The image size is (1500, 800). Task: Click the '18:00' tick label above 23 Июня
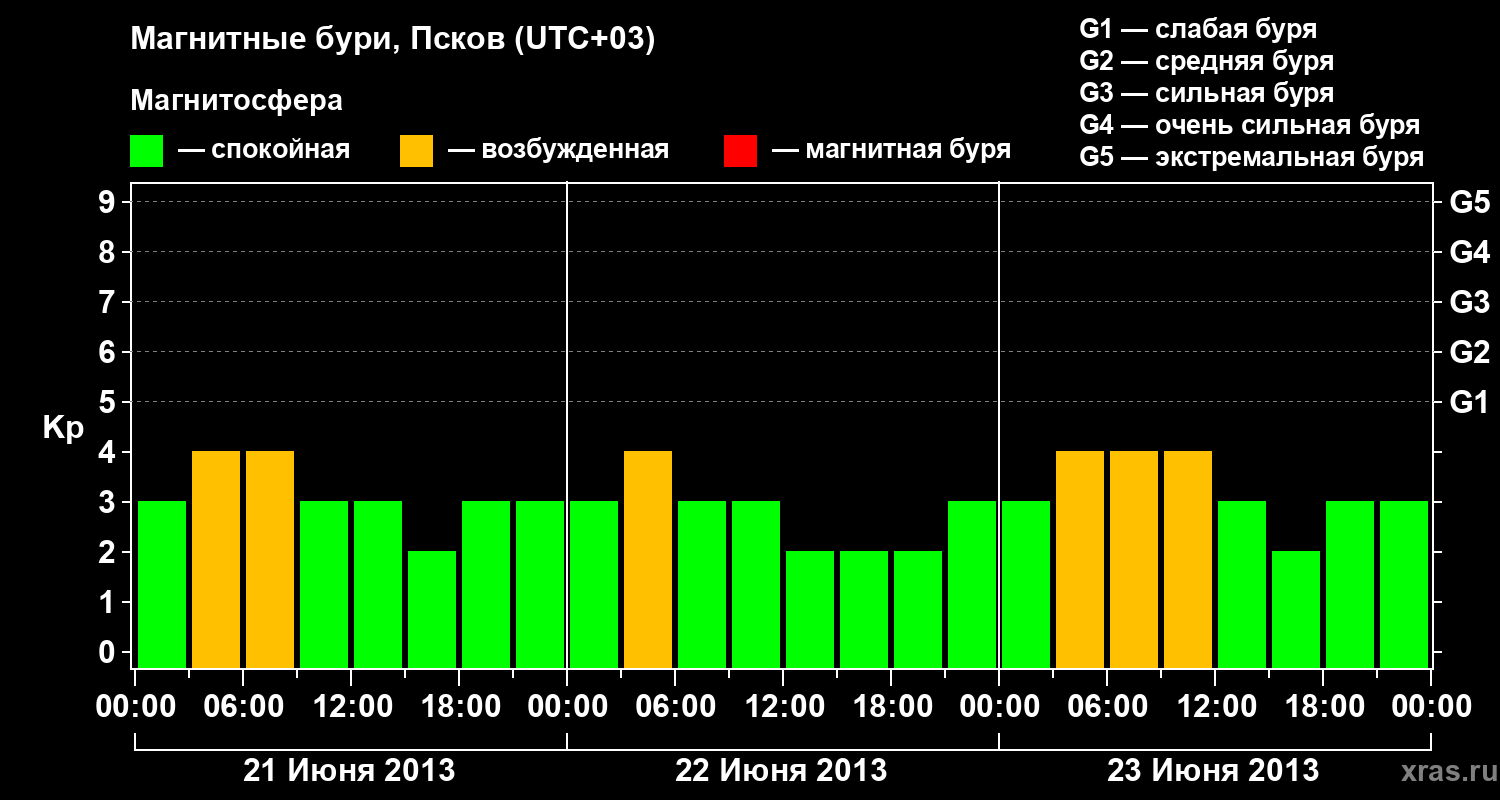[x=1323, y=707]
